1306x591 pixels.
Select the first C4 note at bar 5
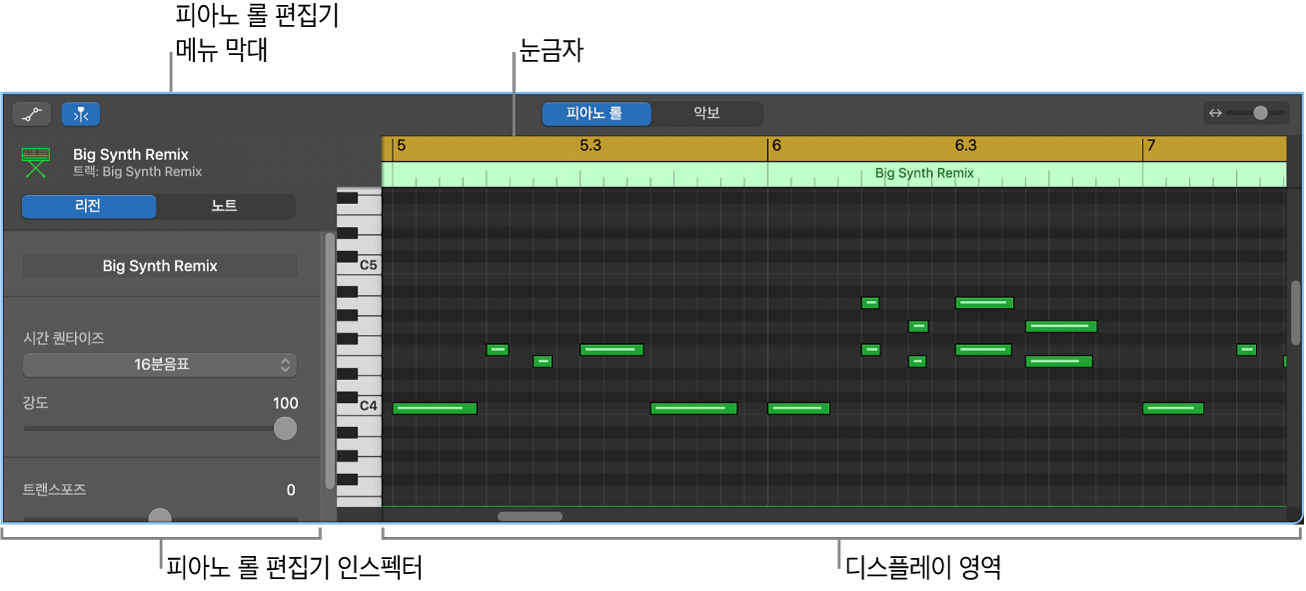[434, 408]
